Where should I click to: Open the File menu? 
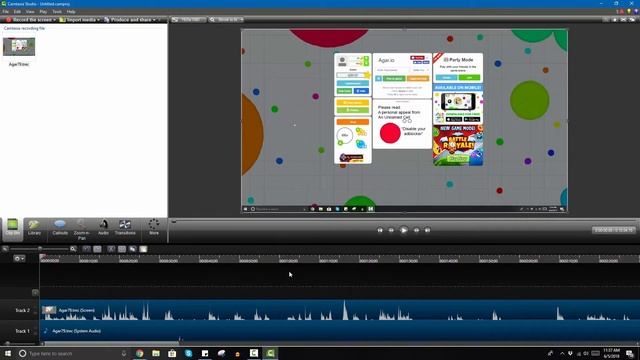pyautogui.click(x=6, y=12)
